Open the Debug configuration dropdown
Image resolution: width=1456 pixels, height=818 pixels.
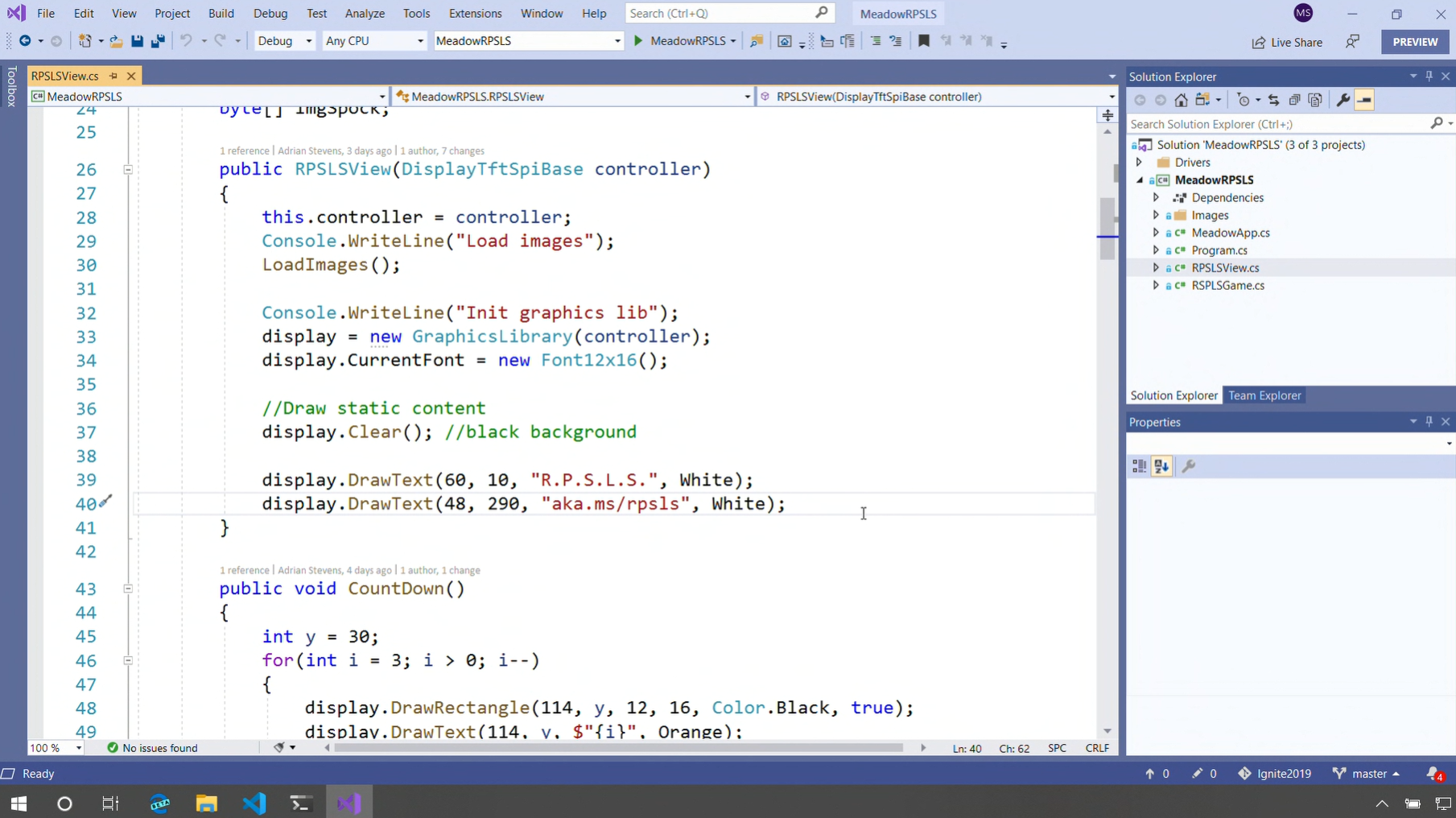(284, 41)
